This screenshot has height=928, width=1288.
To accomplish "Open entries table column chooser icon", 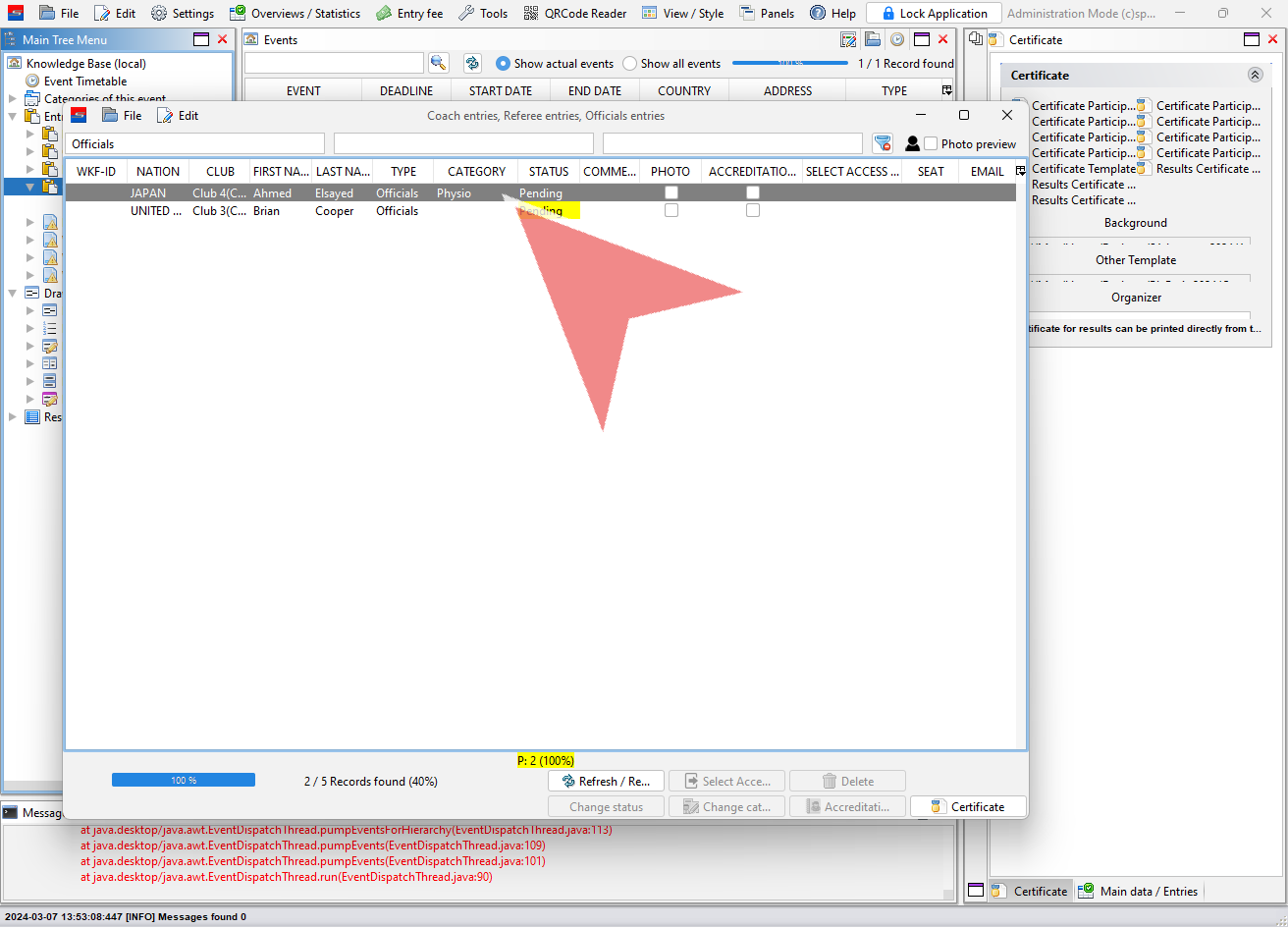I will pyautogui.click(x=1020, y=171).
